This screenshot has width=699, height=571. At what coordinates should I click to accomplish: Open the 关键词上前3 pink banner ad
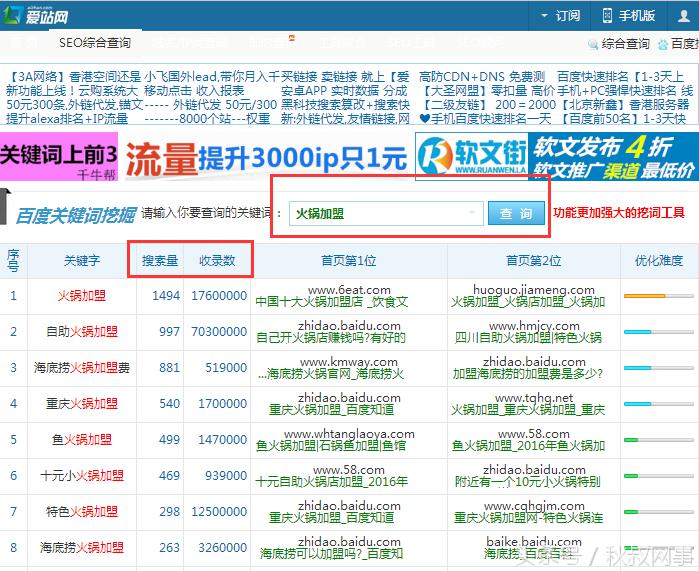[x=59, y=156]
